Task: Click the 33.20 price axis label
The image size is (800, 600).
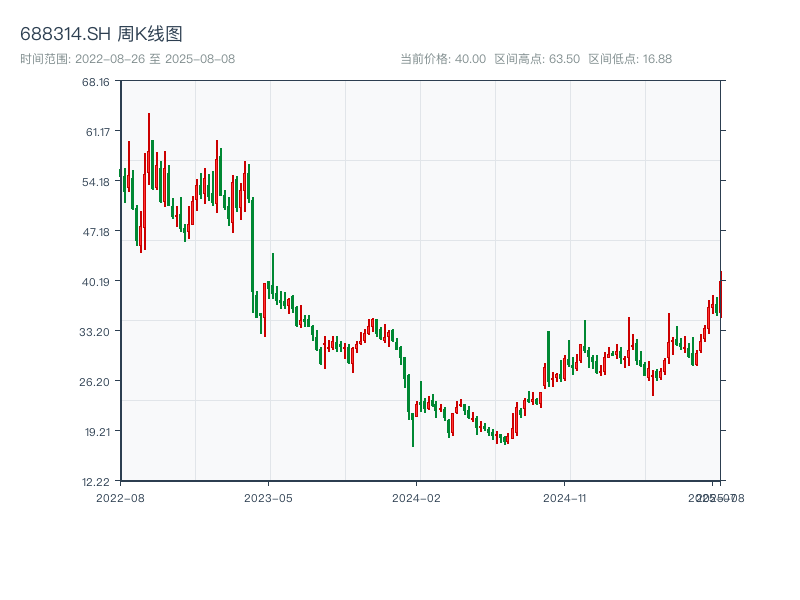Action: (96, 332)
